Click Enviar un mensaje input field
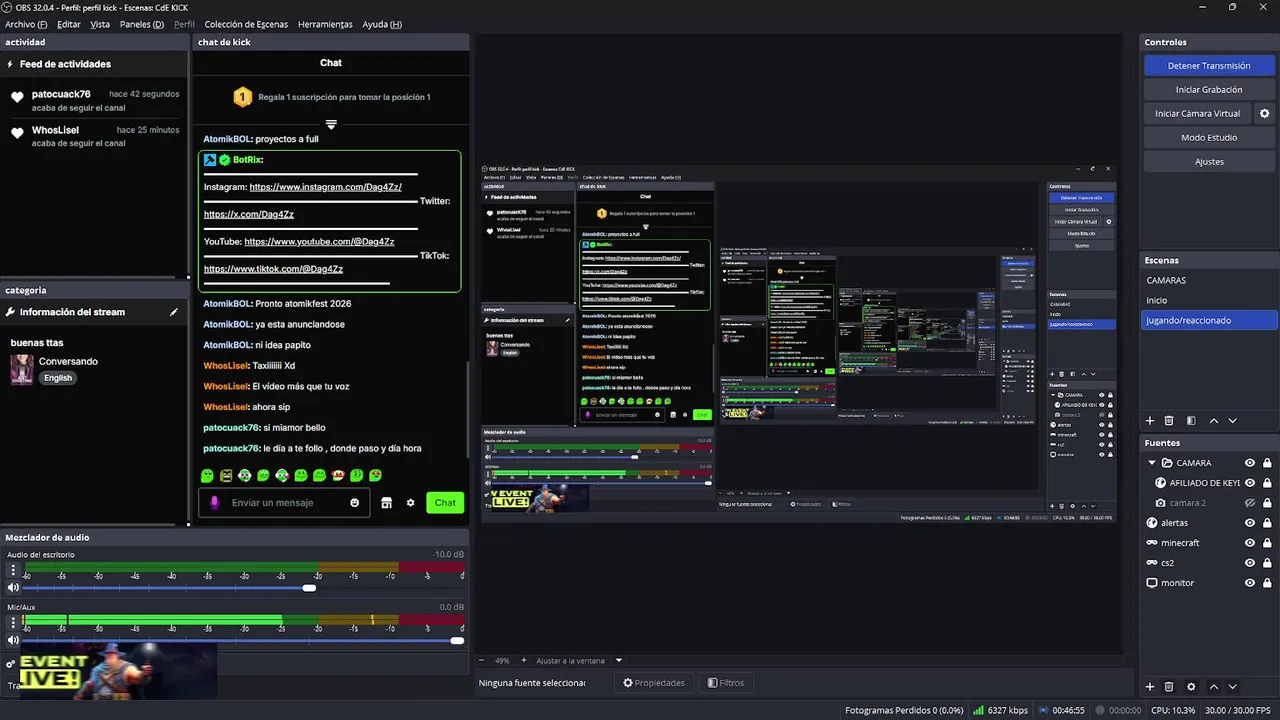 click(x=285, y=503)
